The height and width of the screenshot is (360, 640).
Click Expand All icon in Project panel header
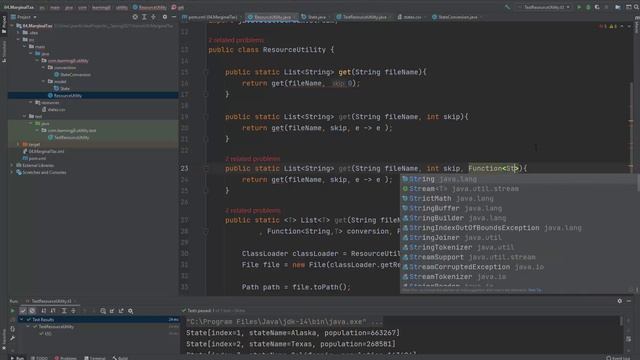144,17
